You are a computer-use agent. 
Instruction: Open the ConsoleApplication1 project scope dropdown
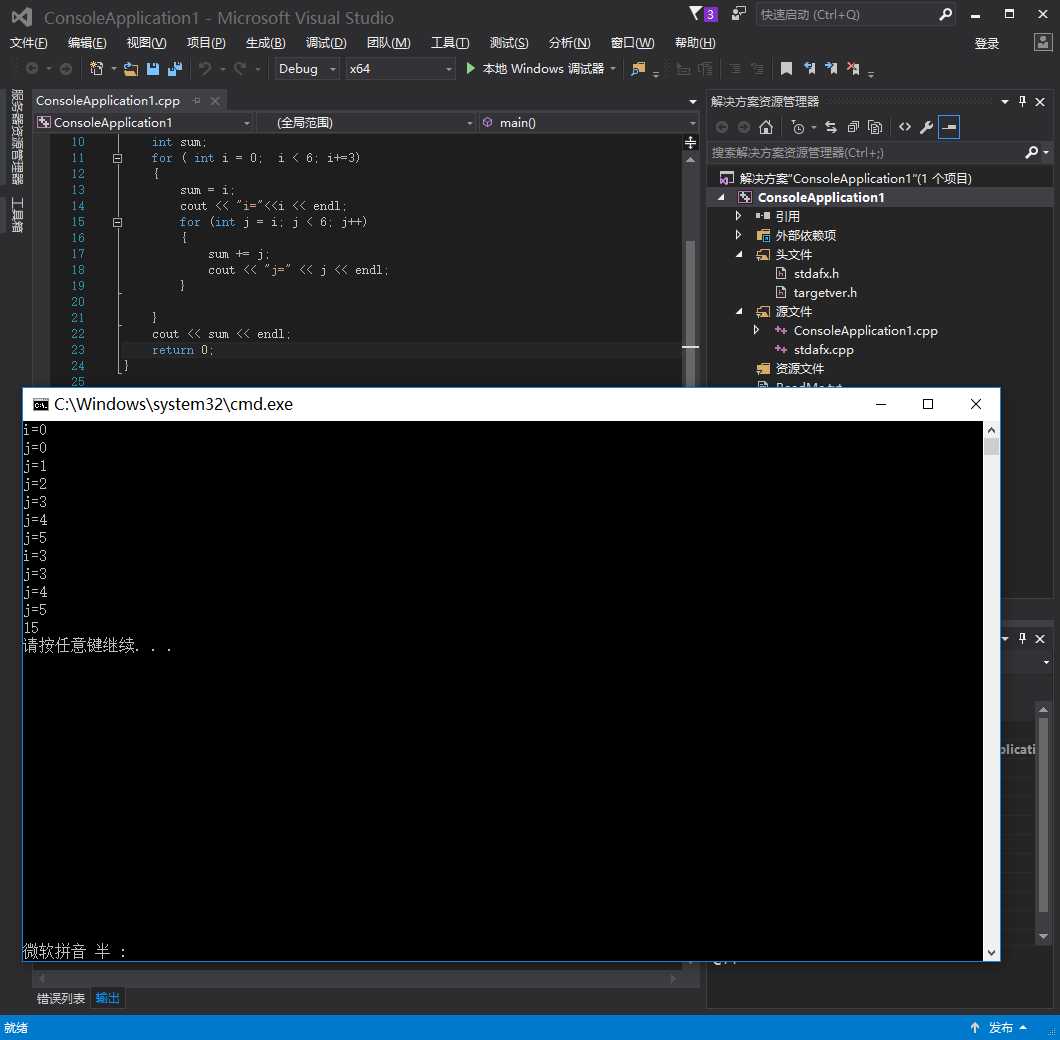[143, 122]
